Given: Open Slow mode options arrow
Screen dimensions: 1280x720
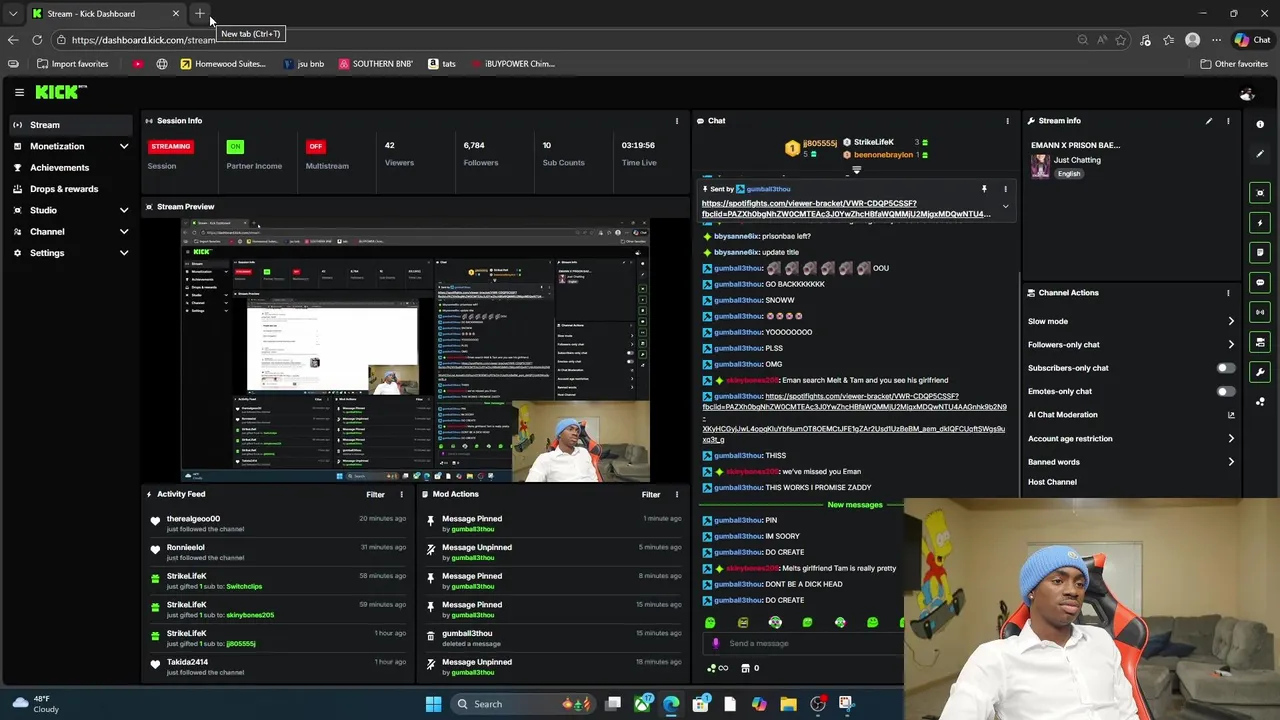Looking at the screenshot, I should (1230, 321).
